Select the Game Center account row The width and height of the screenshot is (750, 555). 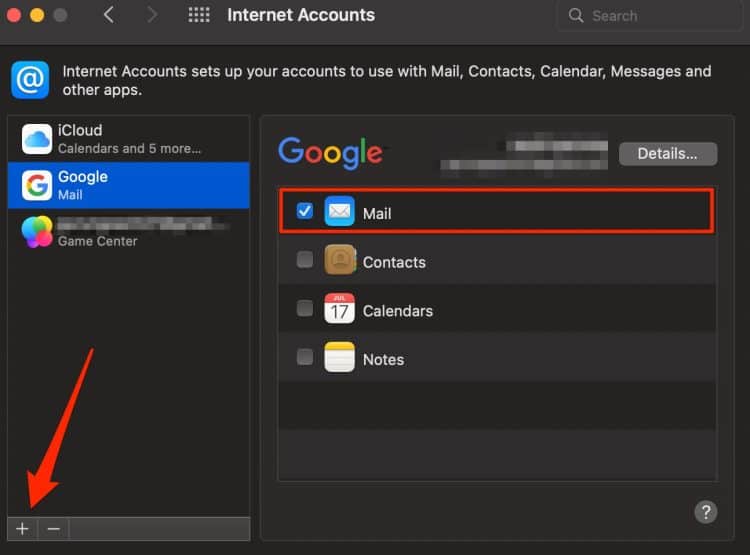[x=129, y=232]
